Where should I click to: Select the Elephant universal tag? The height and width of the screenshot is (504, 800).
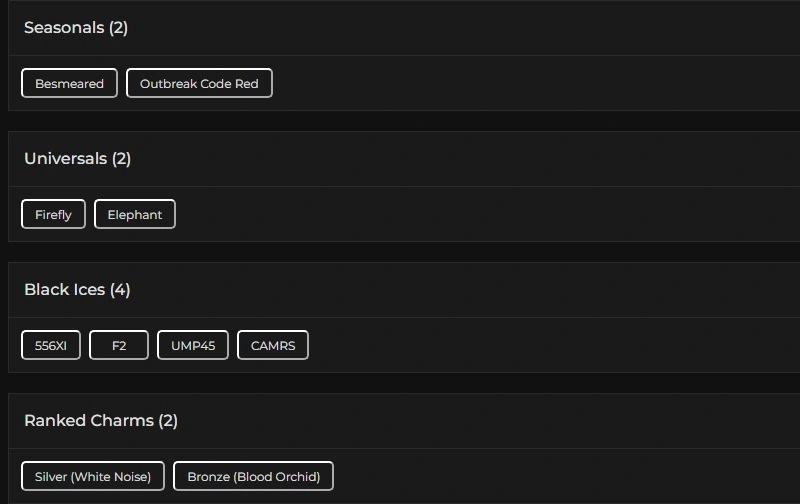pos(135,214)
